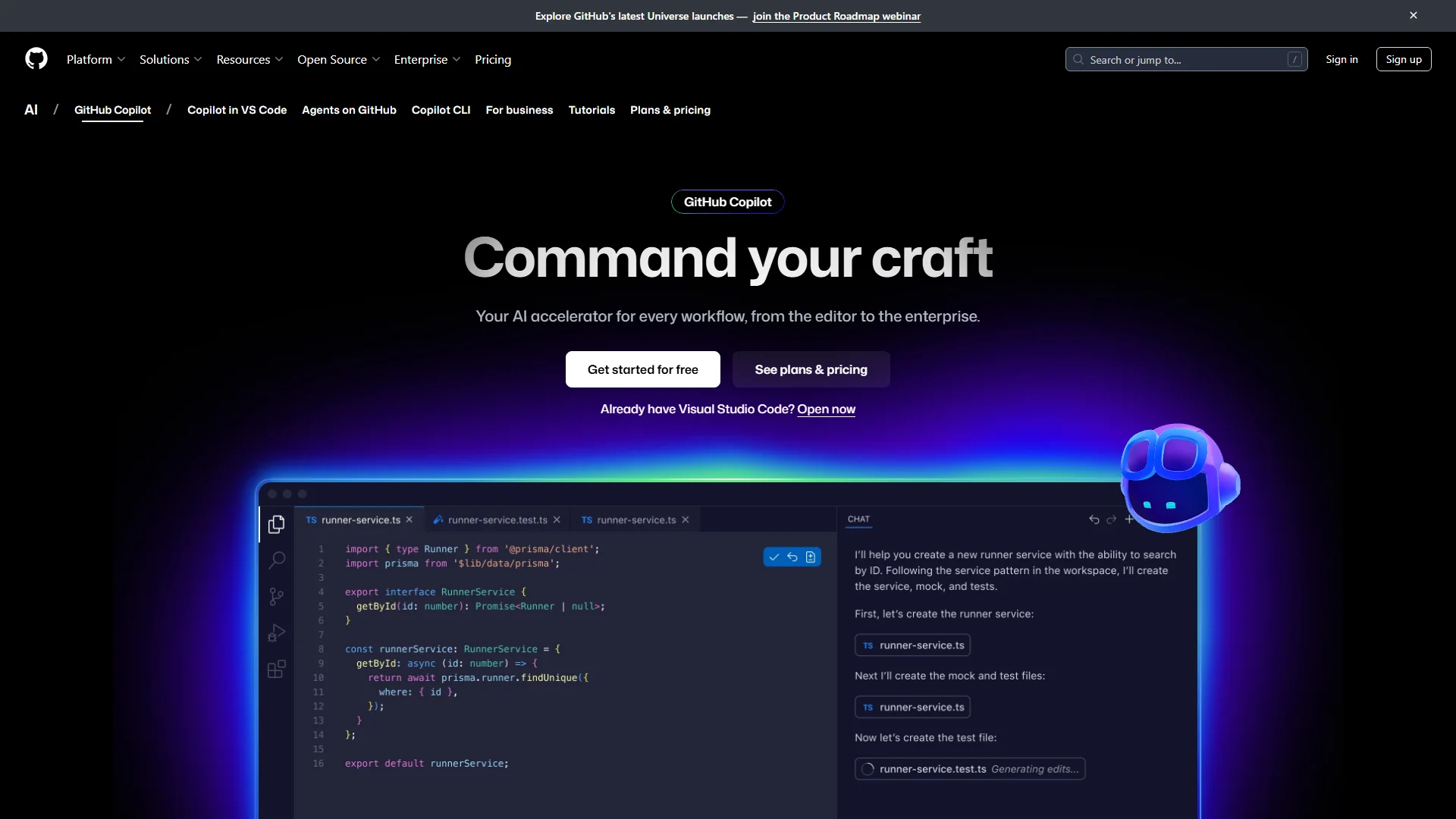This screenshot has height=819, width=1456.
Task: Open the Source Control icon in the sidebar
Action: pos(276,596)
